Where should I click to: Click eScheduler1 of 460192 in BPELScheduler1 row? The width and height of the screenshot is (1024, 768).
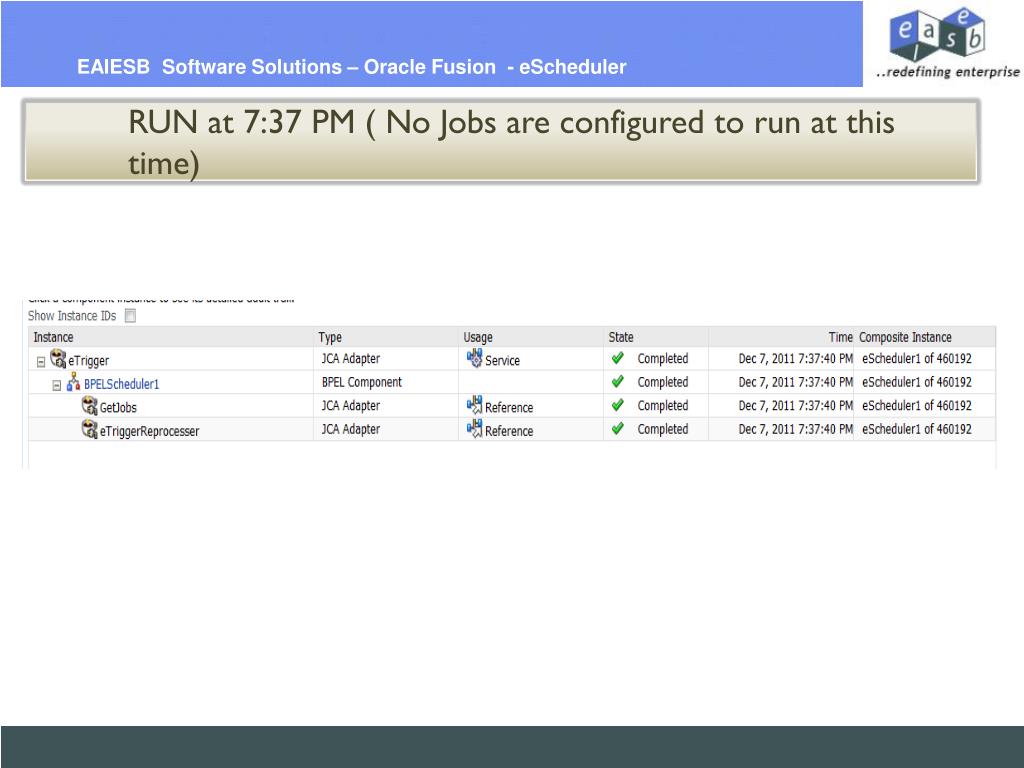pyautogui.click(x=917, y=382)
